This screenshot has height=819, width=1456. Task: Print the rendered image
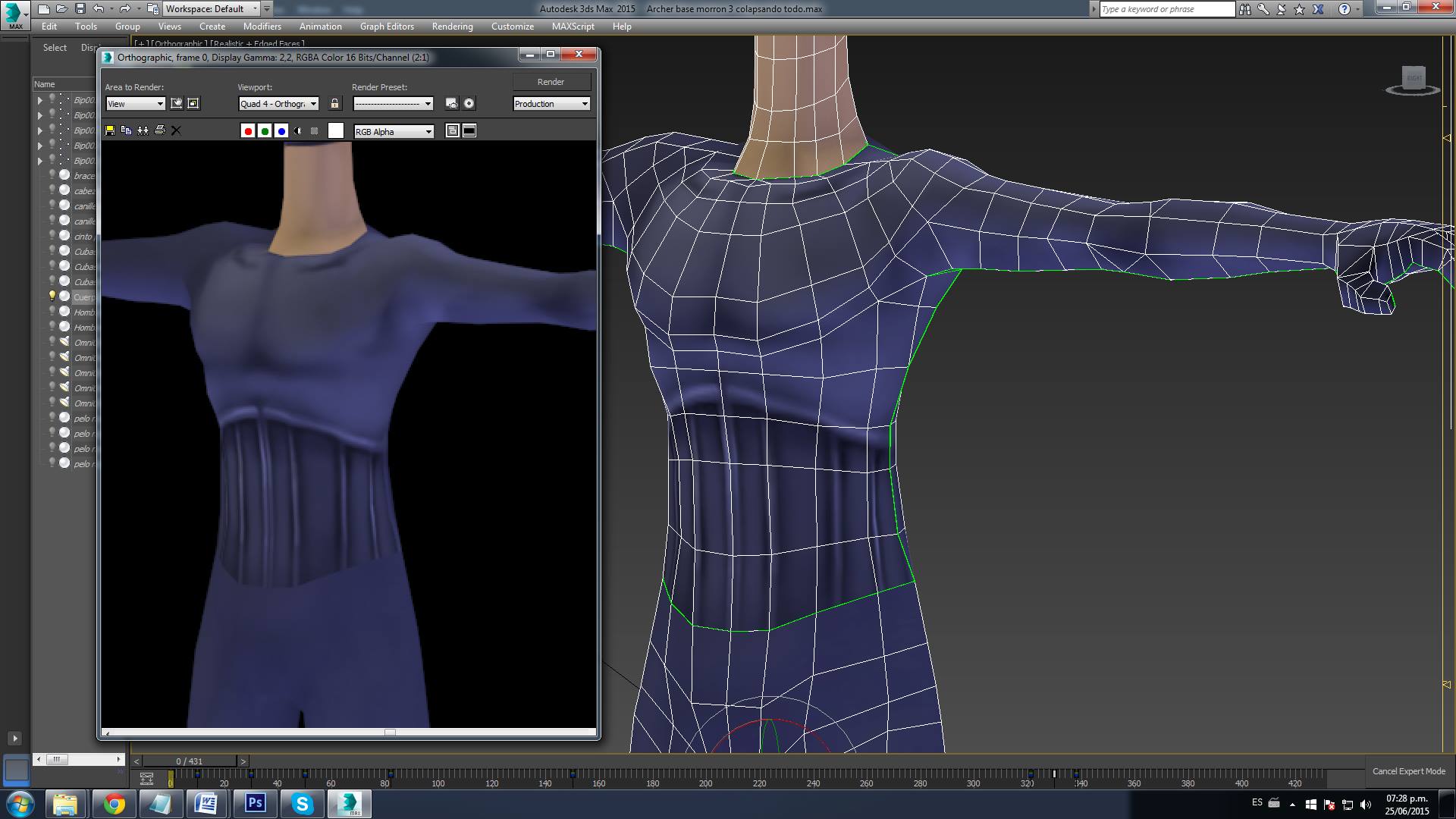(160, 130)
